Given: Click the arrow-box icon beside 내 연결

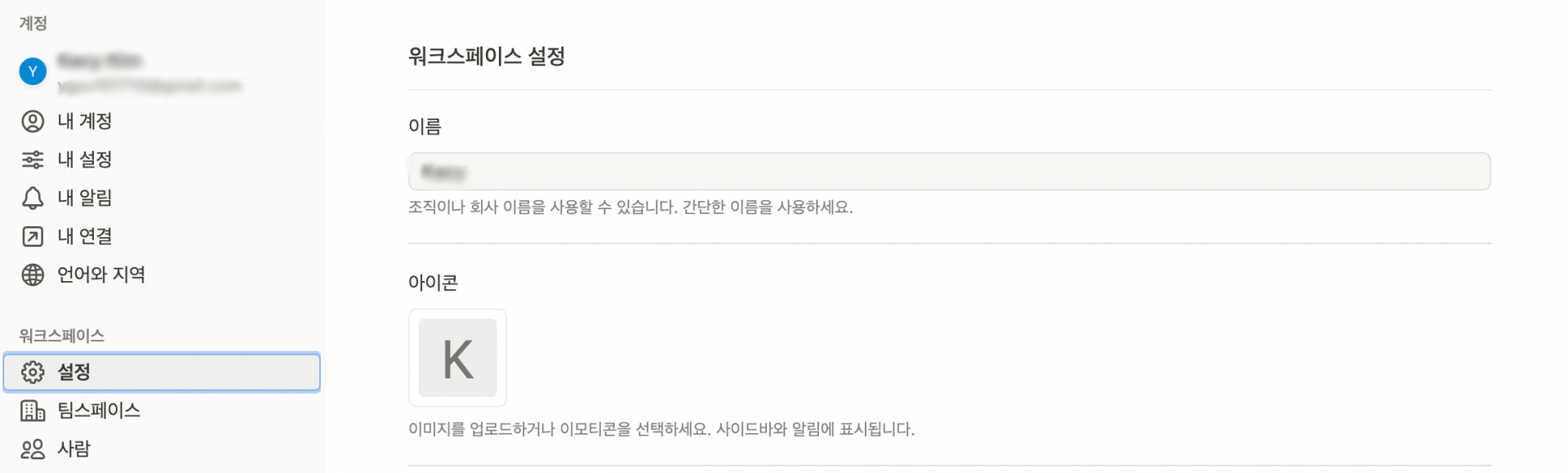Looking at the screenshot, I should (x=33, y=236).
